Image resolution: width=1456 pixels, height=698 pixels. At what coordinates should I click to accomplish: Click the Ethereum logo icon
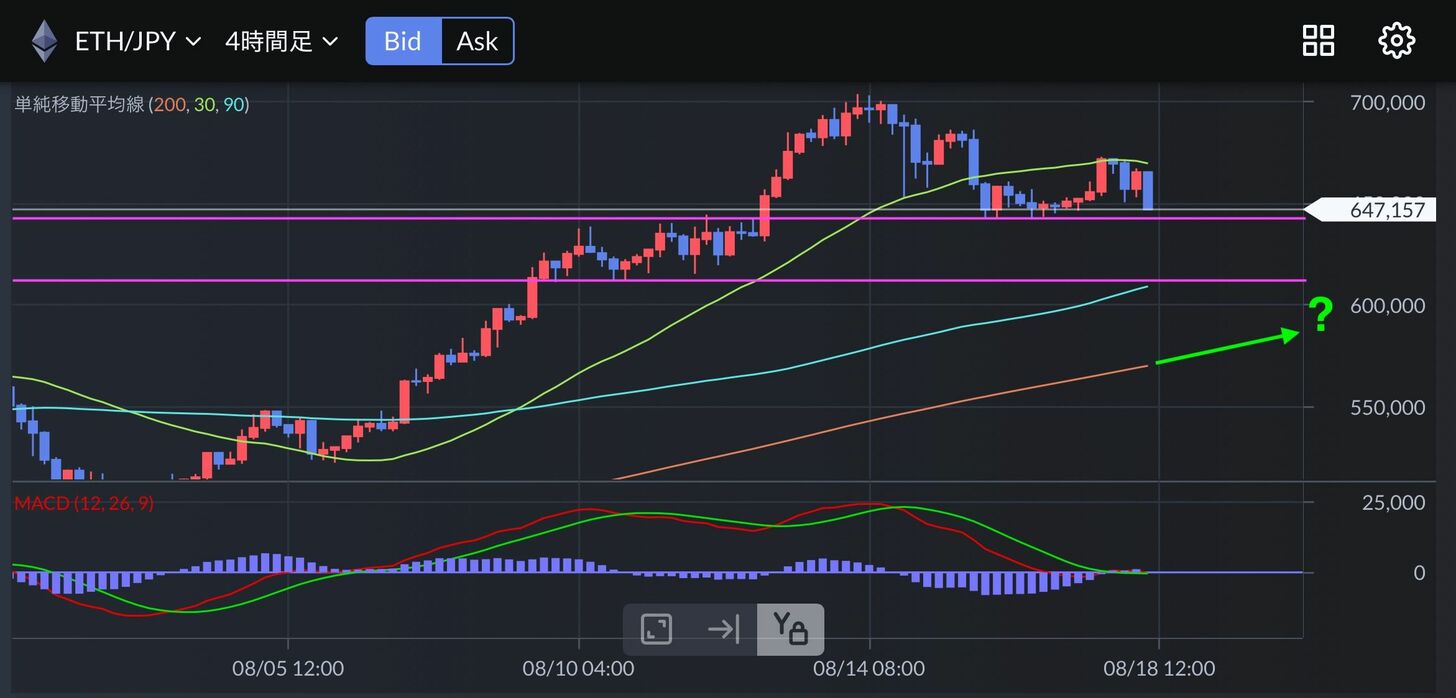(44, 41)
